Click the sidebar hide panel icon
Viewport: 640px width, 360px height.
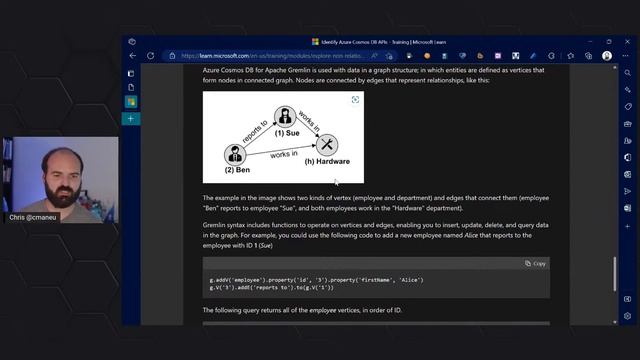pos(628,299)
